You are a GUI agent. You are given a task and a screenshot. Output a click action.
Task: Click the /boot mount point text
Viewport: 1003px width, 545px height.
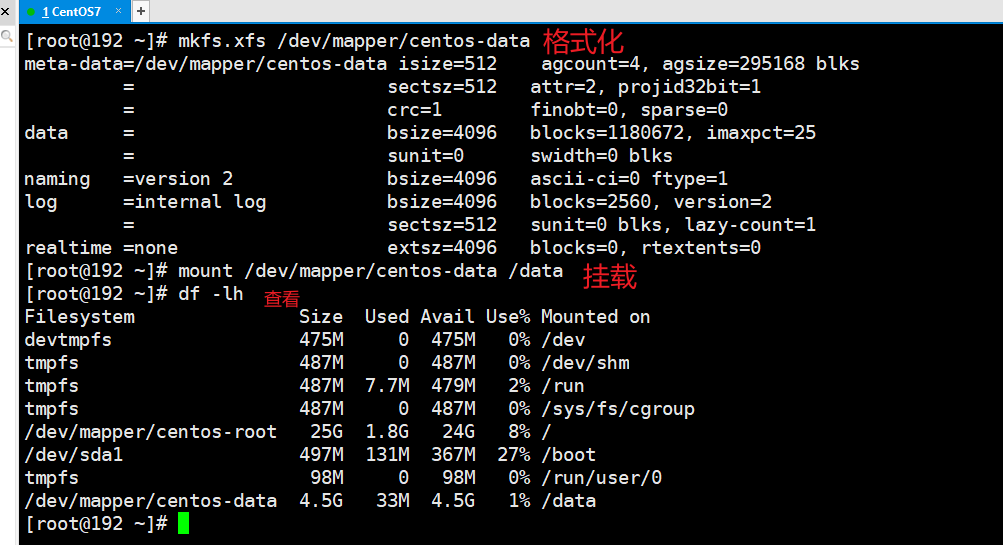pos(568,455)
